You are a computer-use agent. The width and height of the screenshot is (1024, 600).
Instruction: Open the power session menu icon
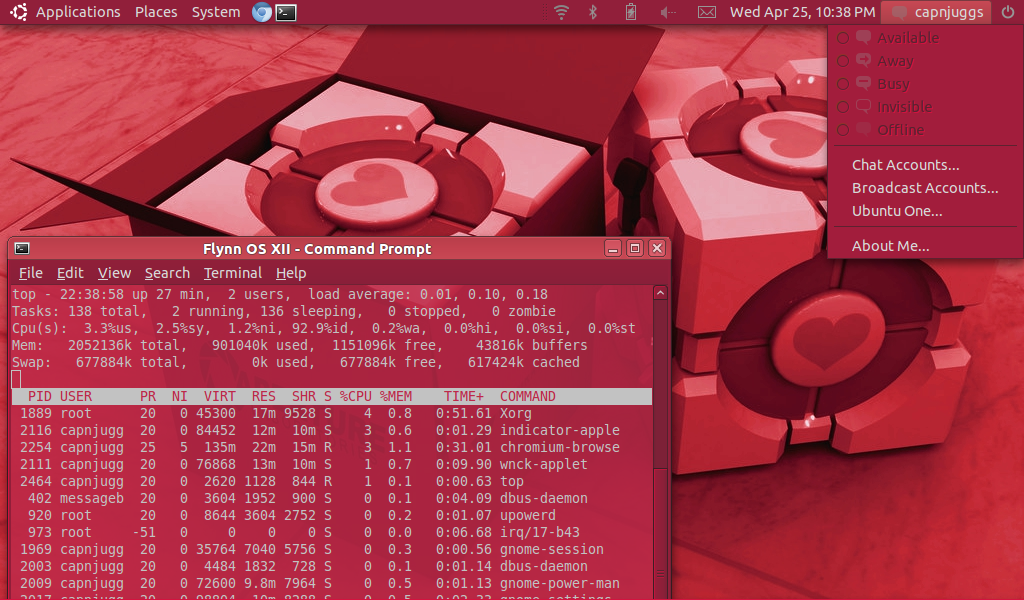click(1008, 12)
